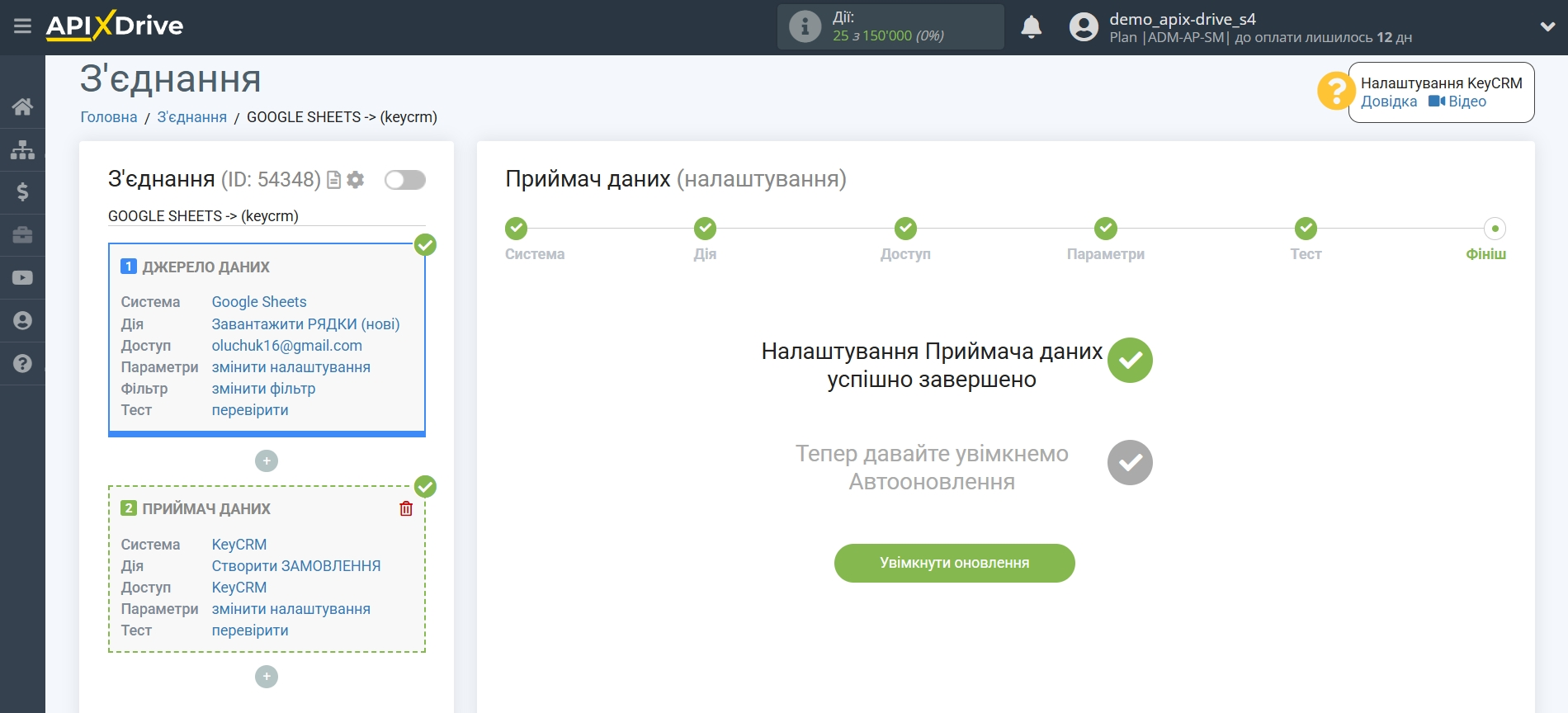
Task: Open KeyCRM access link in receiver
Action: (239, 588)
